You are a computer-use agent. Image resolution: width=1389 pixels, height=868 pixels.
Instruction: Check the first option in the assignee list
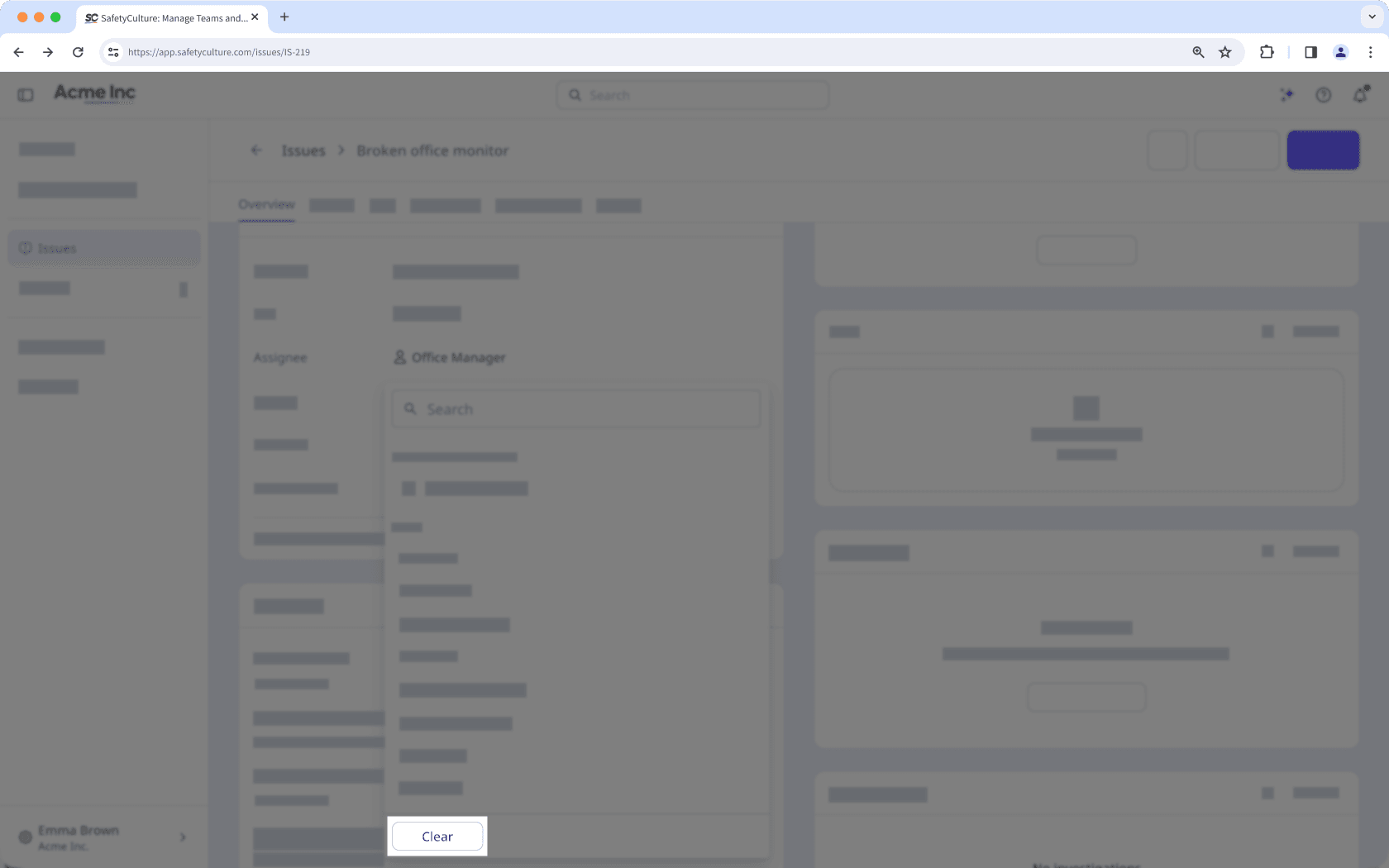408,489
